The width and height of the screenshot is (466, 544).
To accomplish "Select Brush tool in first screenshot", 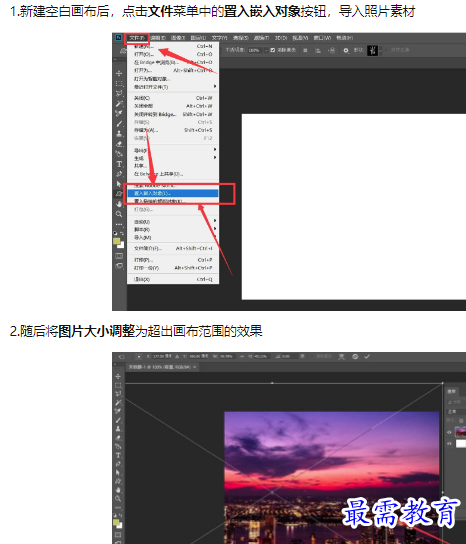I will [x=119, y=124].
